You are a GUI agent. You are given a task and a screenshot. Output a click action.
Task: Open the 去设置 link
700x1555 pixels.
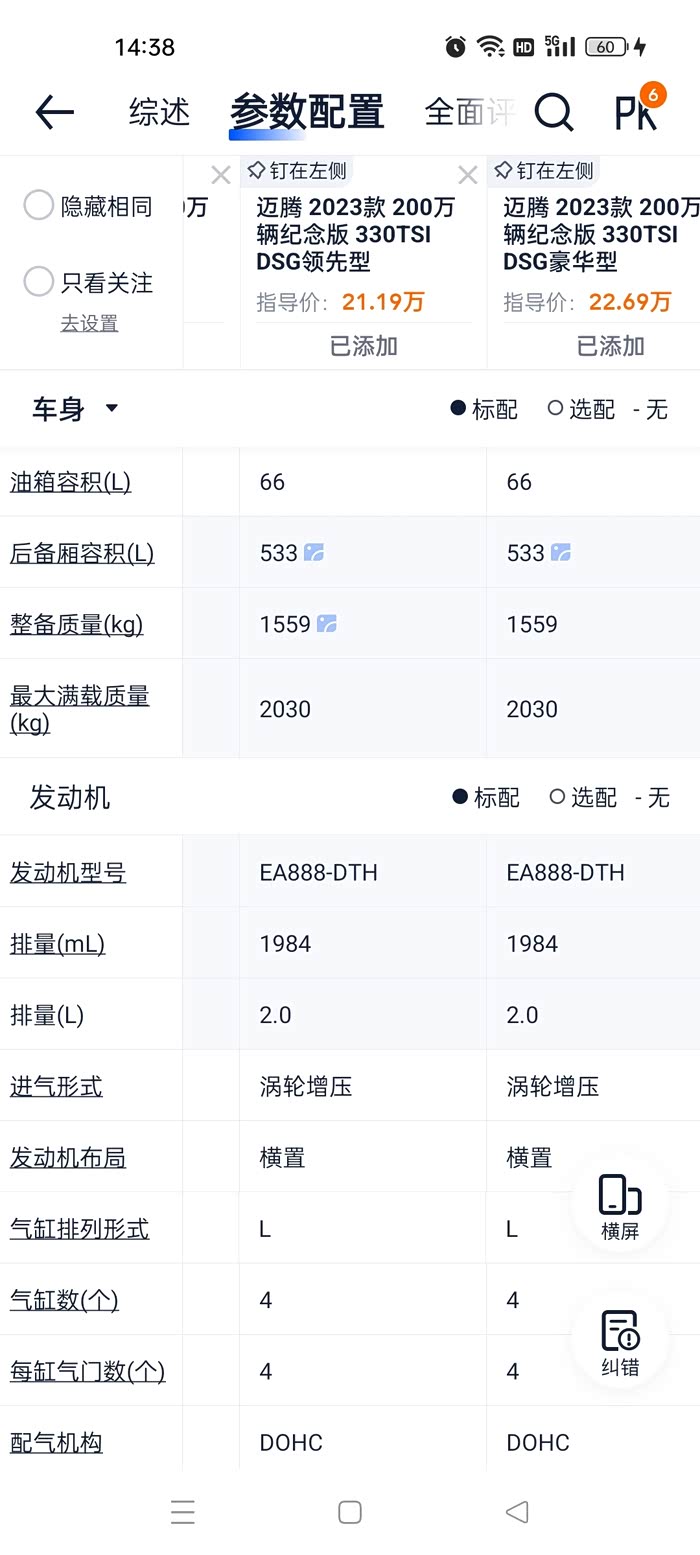(89, 323)
